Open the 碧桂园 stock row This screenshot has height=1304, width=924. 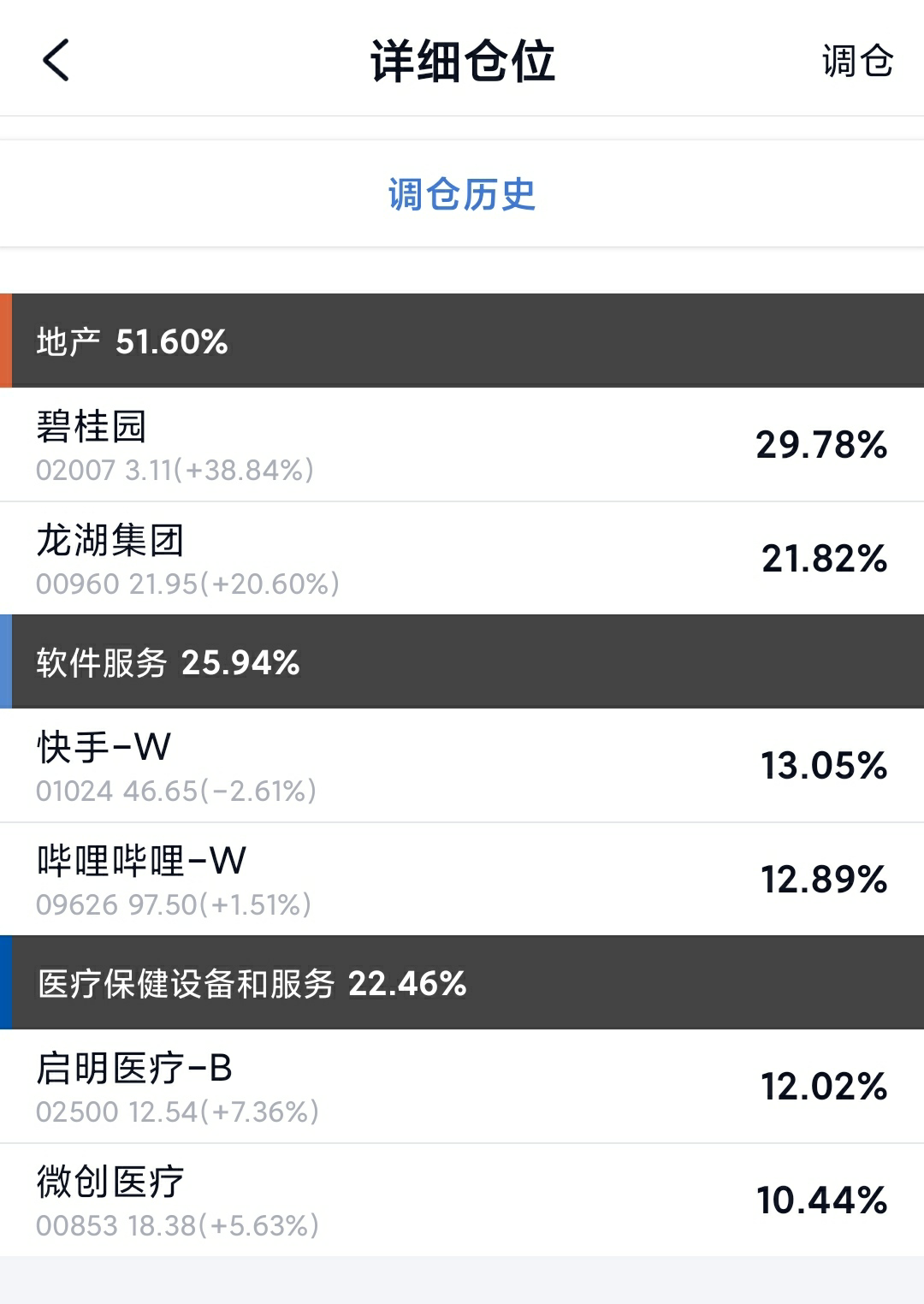(257, 445)
